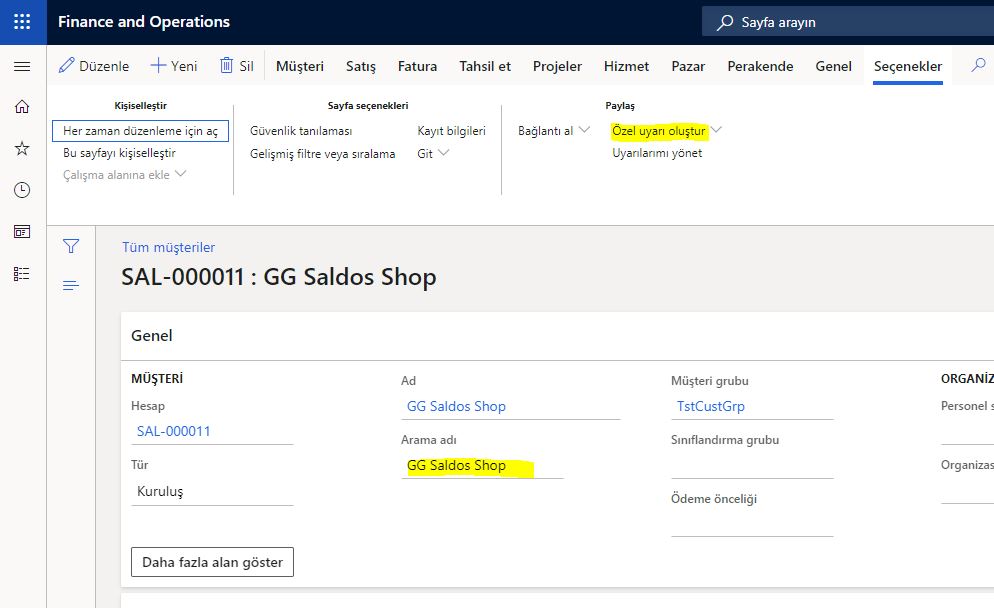Screen dimensions: 994x608
Task: Expand Özel uyarı oluştur dropdown
Action: pyautogui.click(x=666, y=131)
